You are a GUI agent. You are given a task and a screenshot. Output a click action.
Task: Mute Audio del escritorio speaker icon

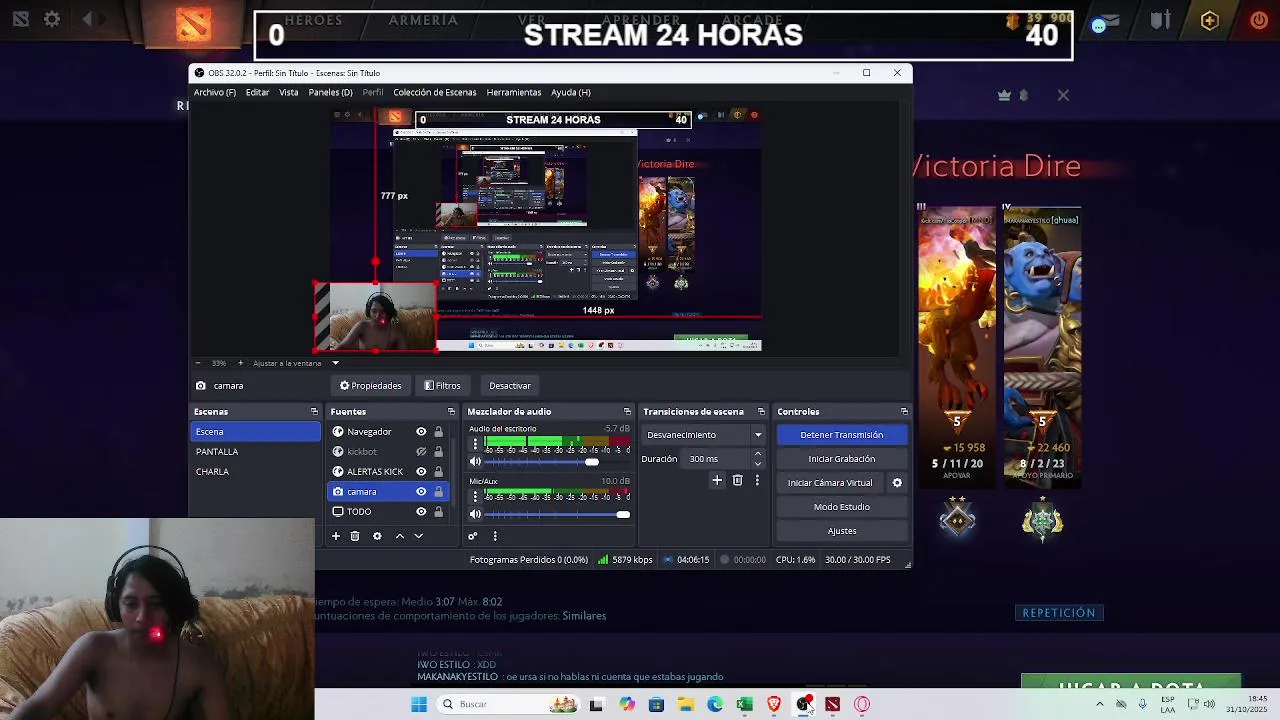475,462
